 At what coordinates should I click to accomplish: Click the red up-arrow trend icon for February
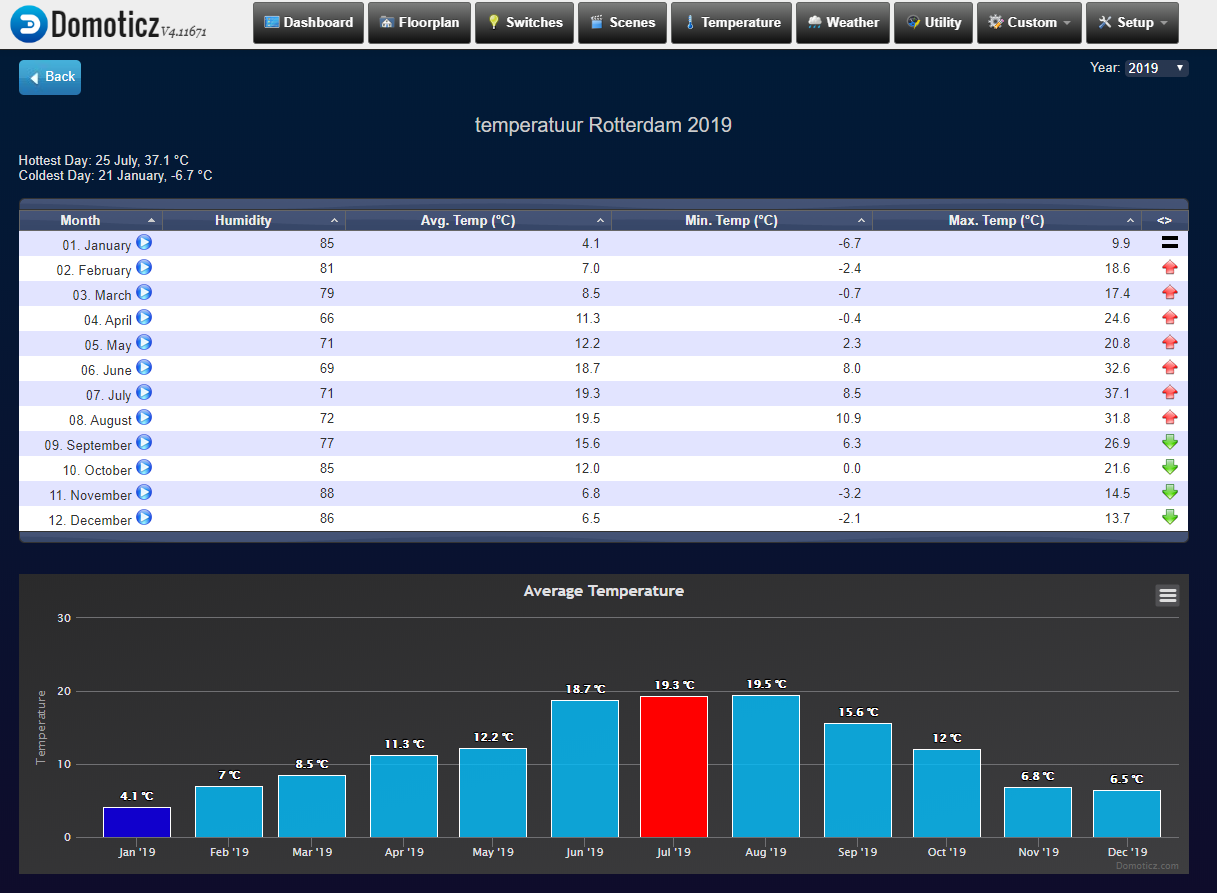[1169, 268]
